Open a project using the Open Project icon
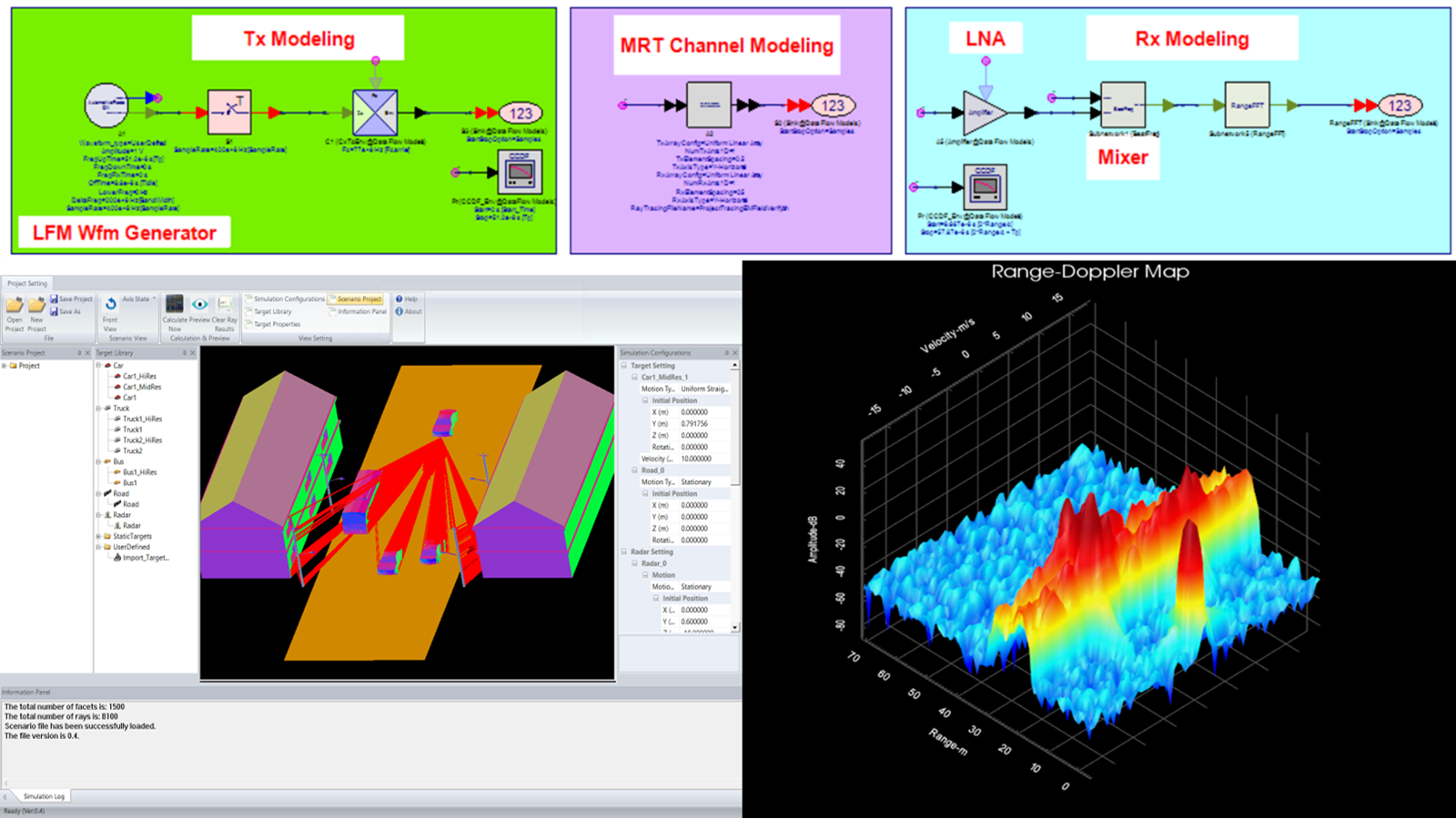 tap(14, 303)
